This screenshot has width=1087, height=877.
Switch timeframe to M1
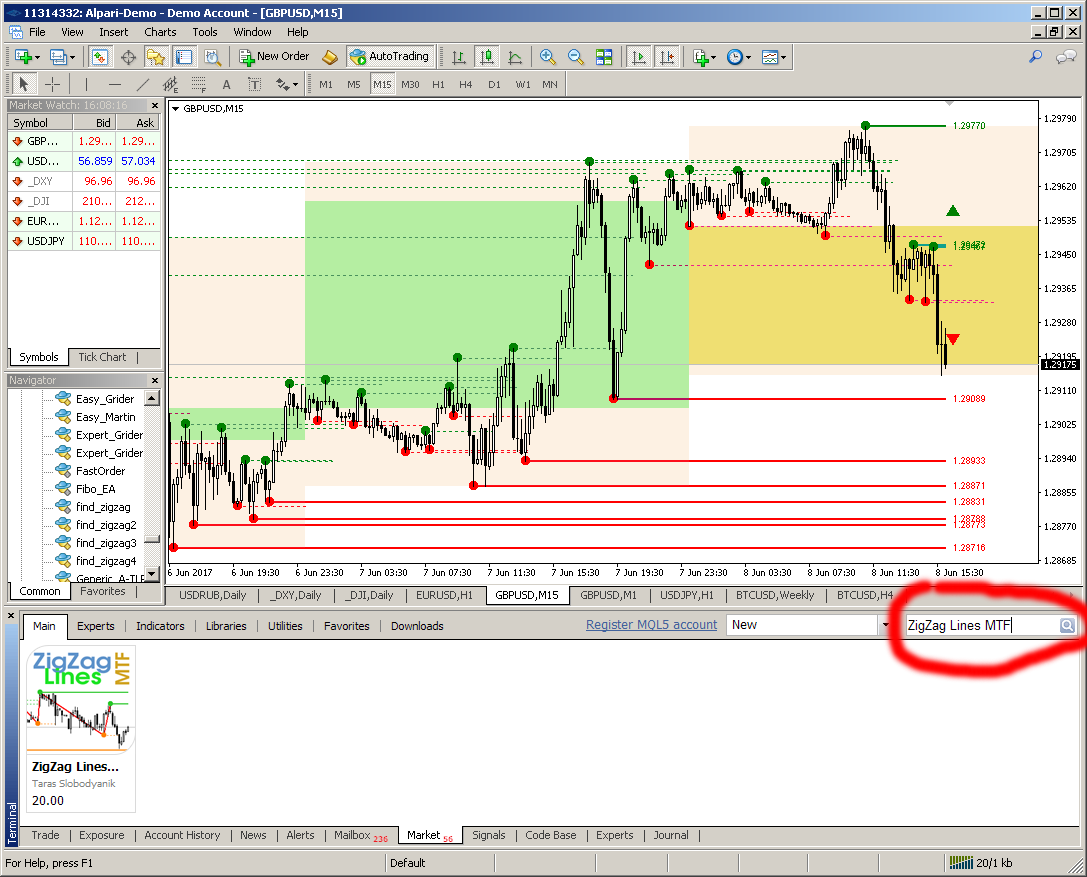tap(326, 85)
